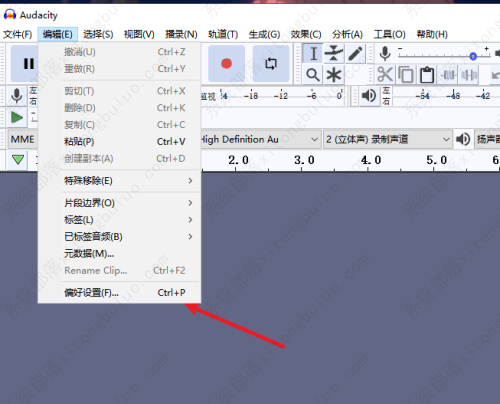Open the 播录(N) menu

pos(181,34)
